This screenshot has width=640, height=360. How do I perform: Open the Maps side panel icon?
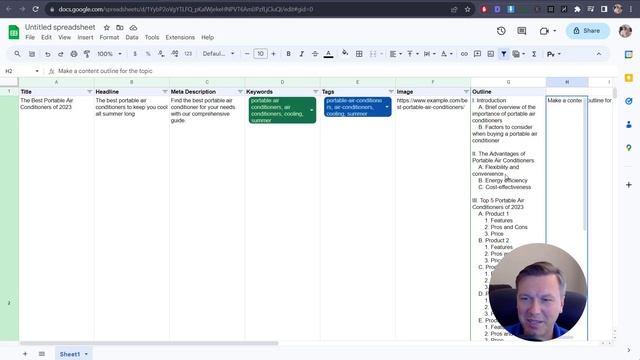(x=629, y=148)
